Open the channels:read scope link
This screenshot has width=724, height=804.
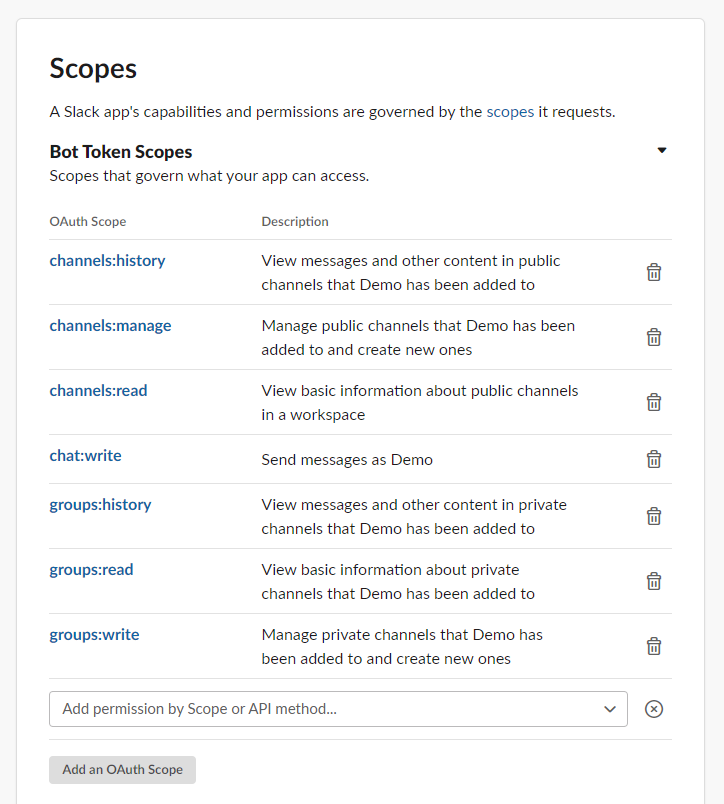coord(98,390)
